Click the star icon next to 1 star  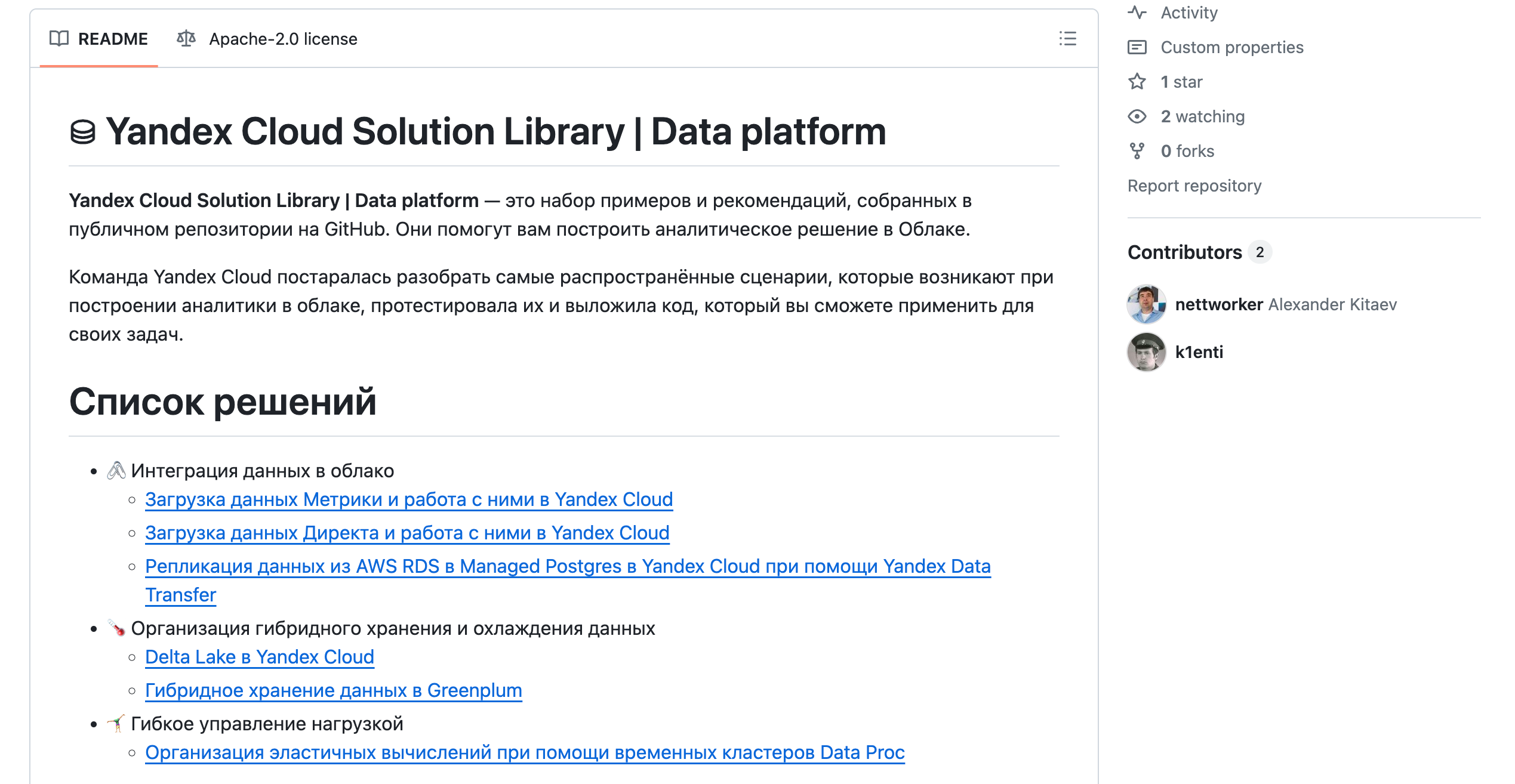1137,82
